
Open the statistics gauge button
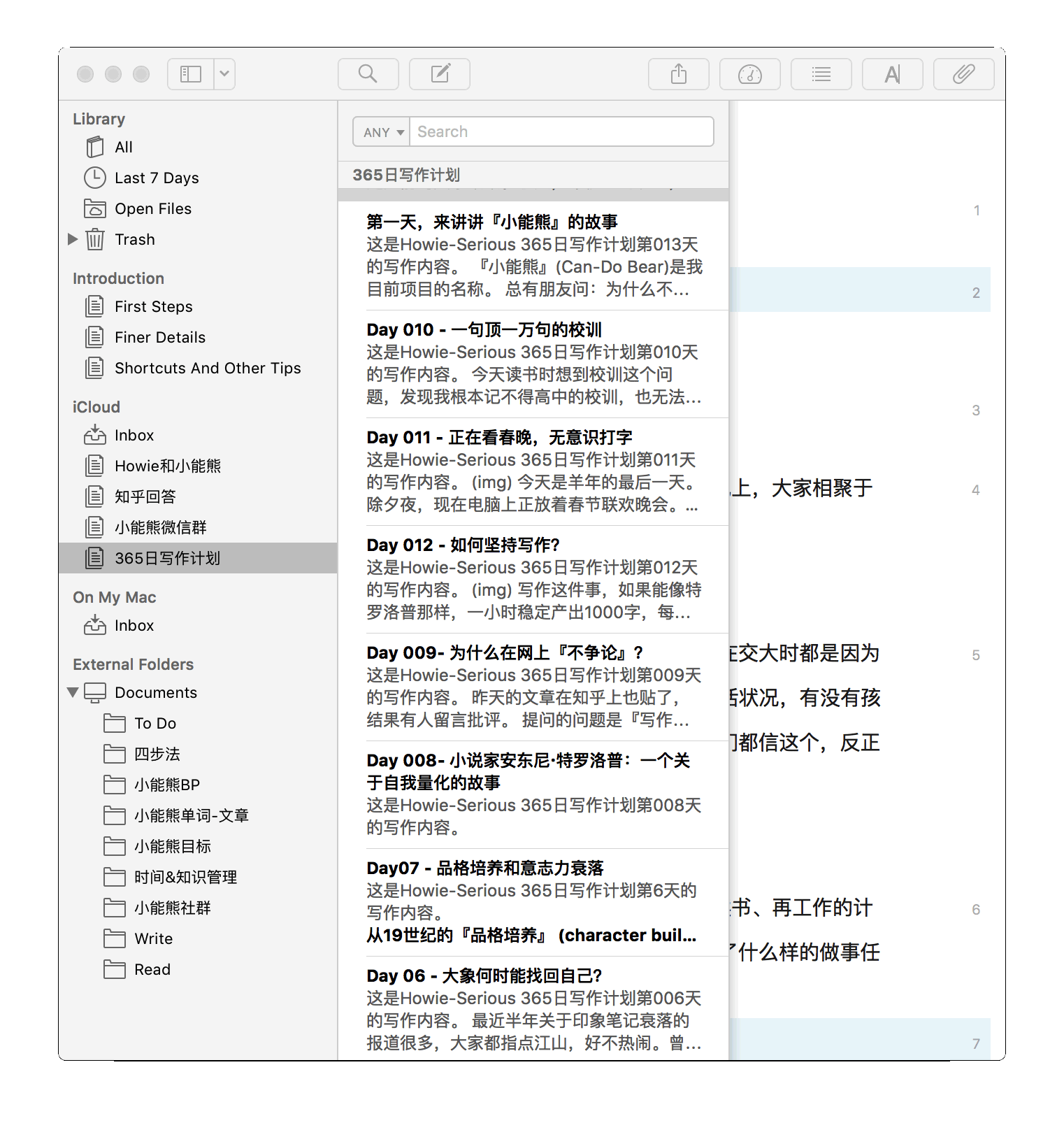tap(750, 74)
